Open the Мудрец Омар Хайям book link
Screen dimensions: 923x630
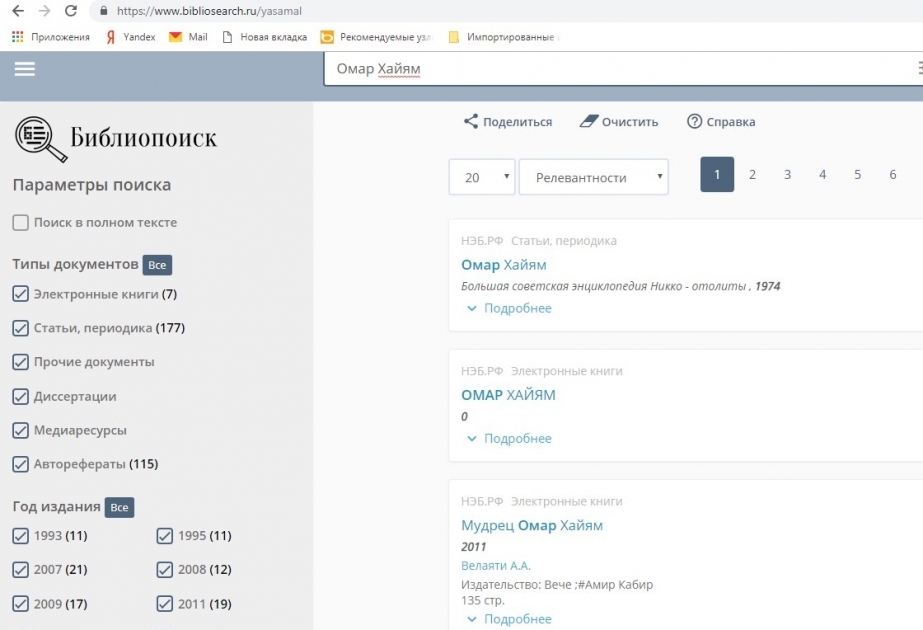click(x=532, y=525)
